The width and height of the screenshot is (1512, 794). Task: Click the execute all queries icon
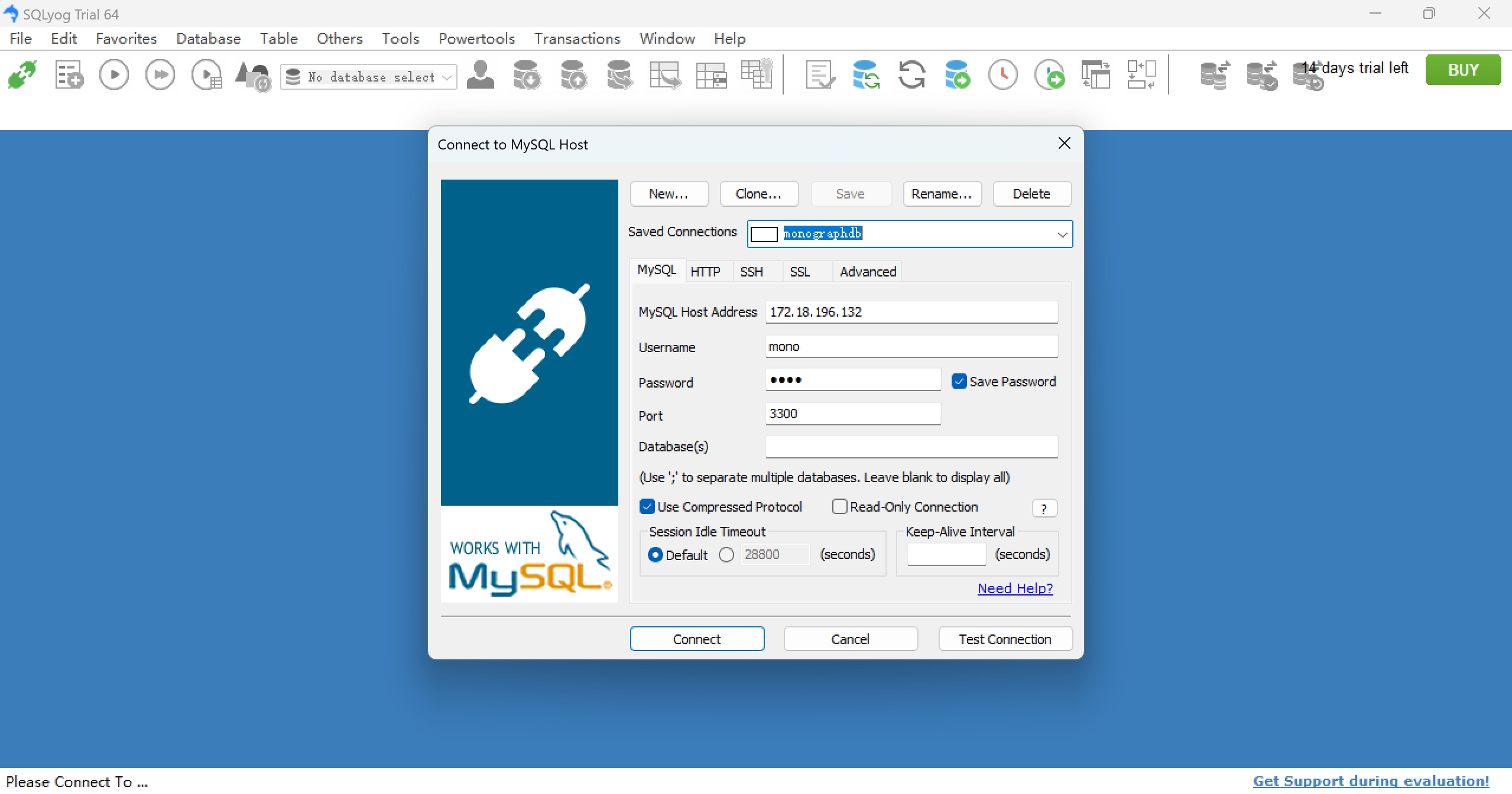160,75
